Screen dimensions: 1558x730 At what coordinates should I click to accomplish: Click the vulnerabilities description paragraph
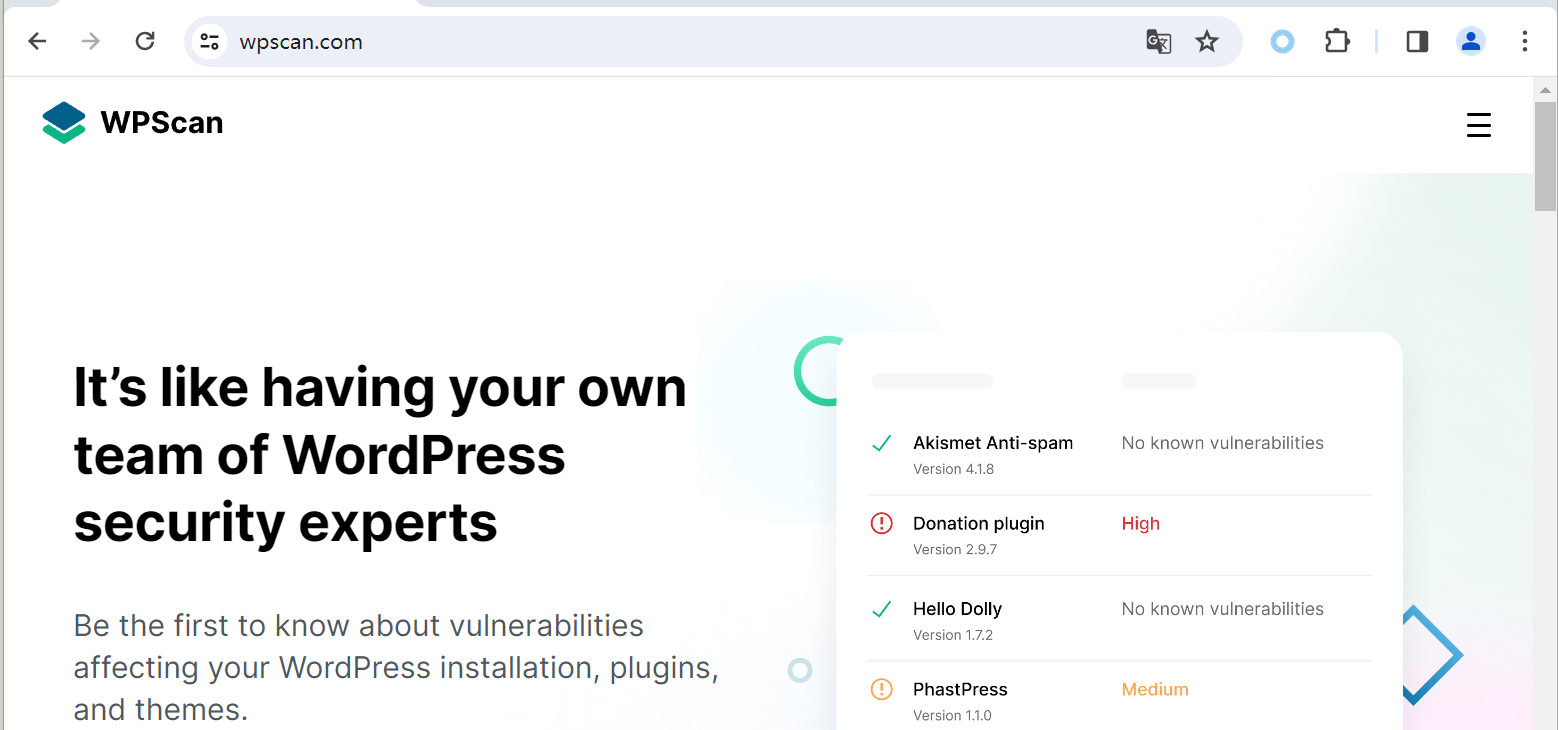pos(396,668)
